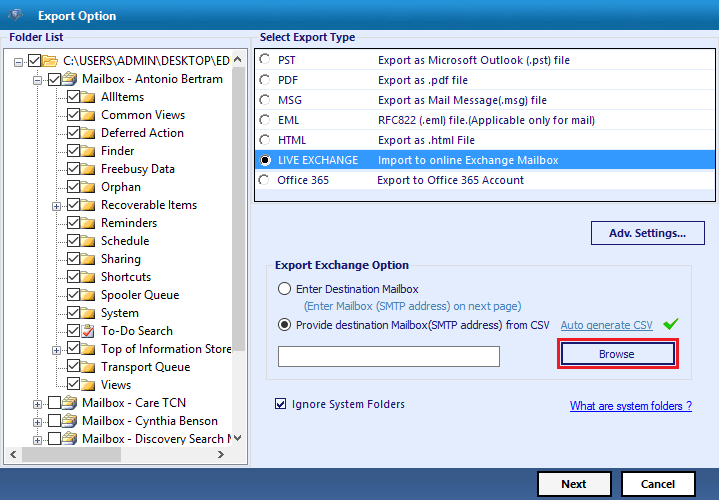The width and height of the screenshot is (719, 500).
Task: Expand the Top of Information Store folder
Action: coord(56,350)
